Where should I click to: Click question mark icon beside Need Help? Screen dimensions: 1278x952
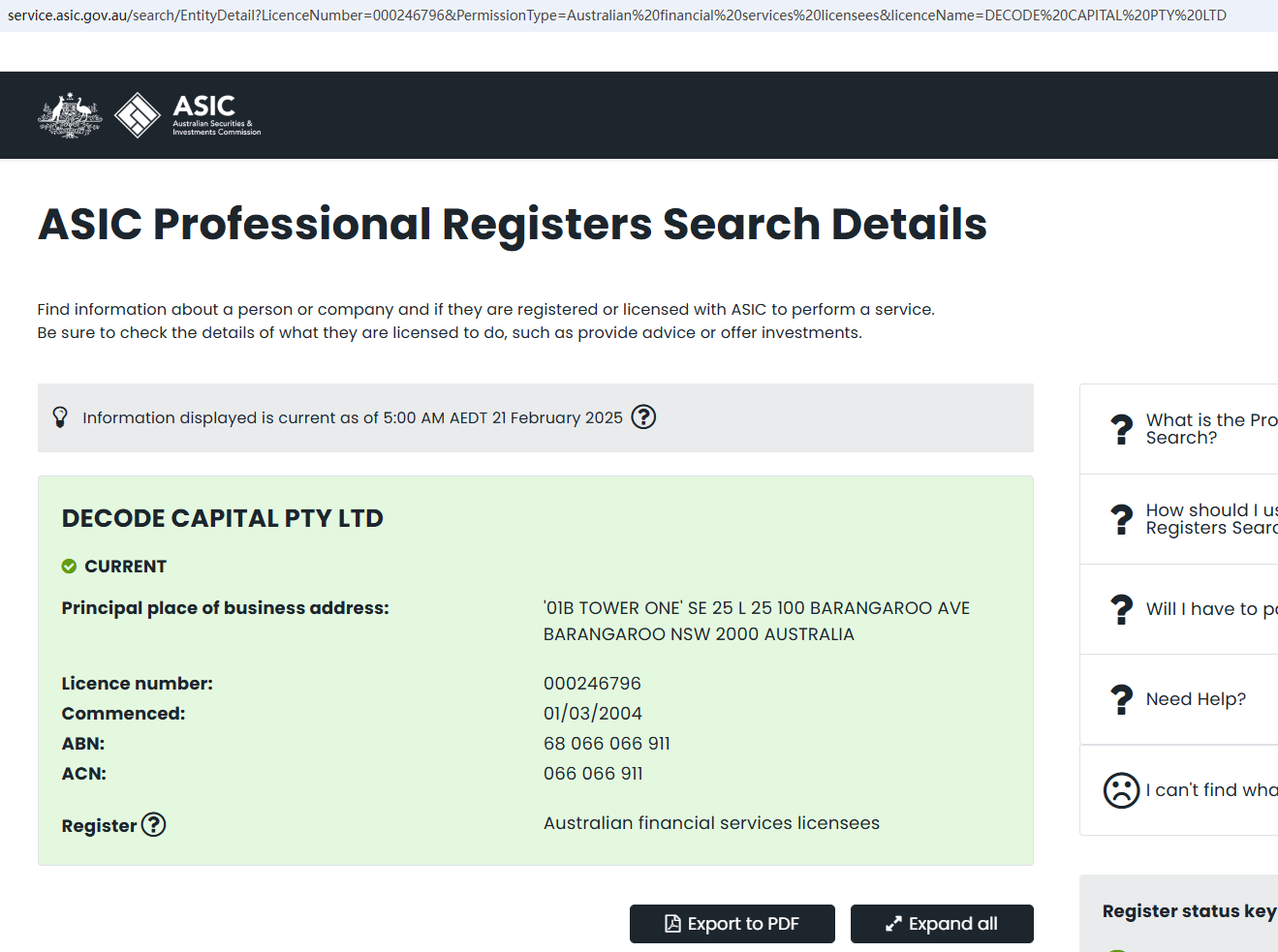[x=1121, y=699]
